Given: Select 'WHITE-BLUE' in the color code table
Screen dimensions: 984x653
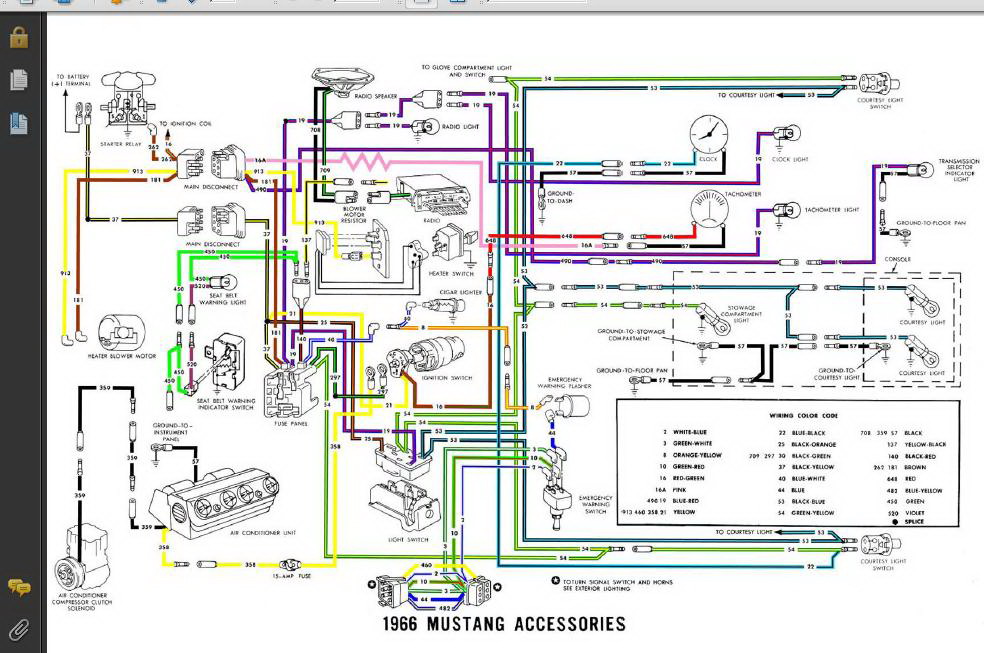Looking at the screenshot, I should [x=690, y=432].
